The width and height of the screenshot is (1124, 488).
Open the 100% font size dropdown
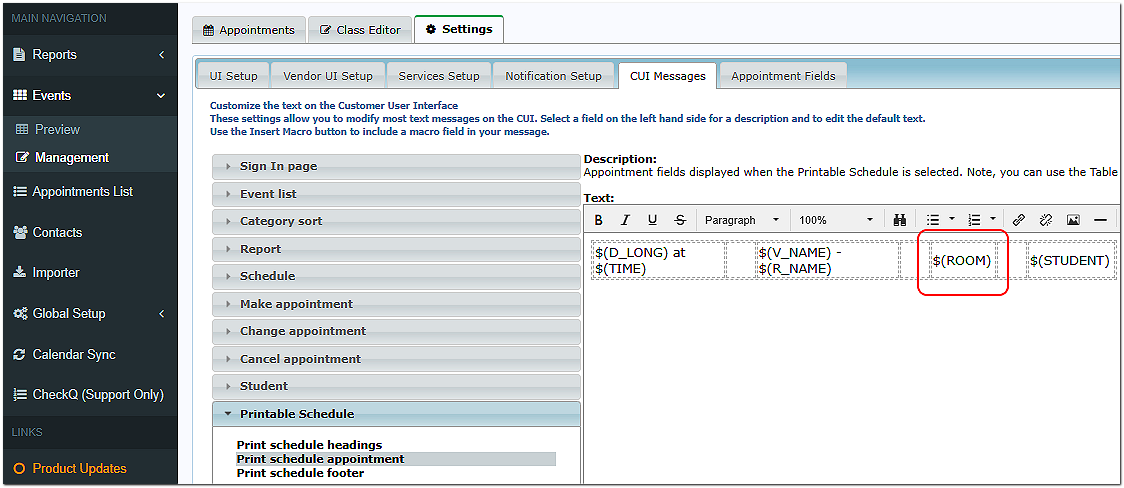coord(836,220)
